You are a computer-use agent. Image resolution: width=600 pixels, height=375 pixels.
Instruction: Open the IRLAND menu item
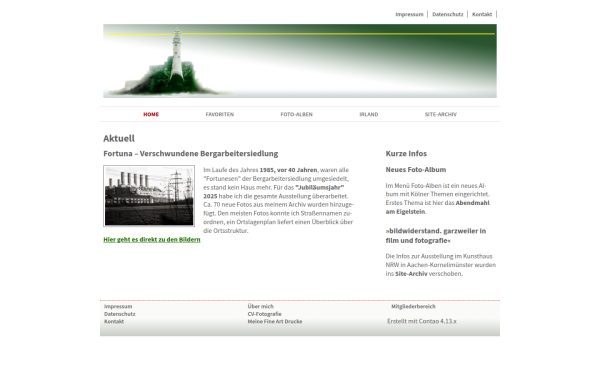(368, 114)
